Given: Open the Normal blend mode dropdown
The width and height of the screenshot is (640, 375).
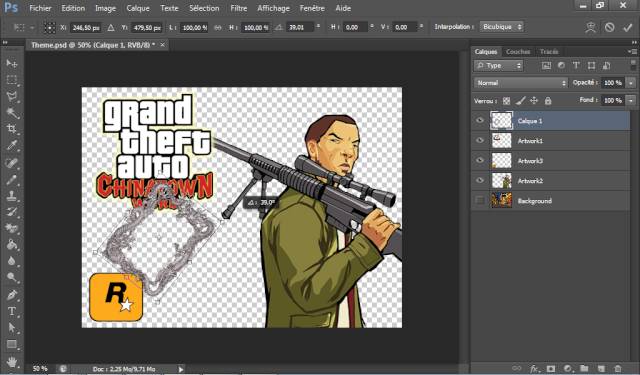Looking at the screenshot, I should [521, 83].
